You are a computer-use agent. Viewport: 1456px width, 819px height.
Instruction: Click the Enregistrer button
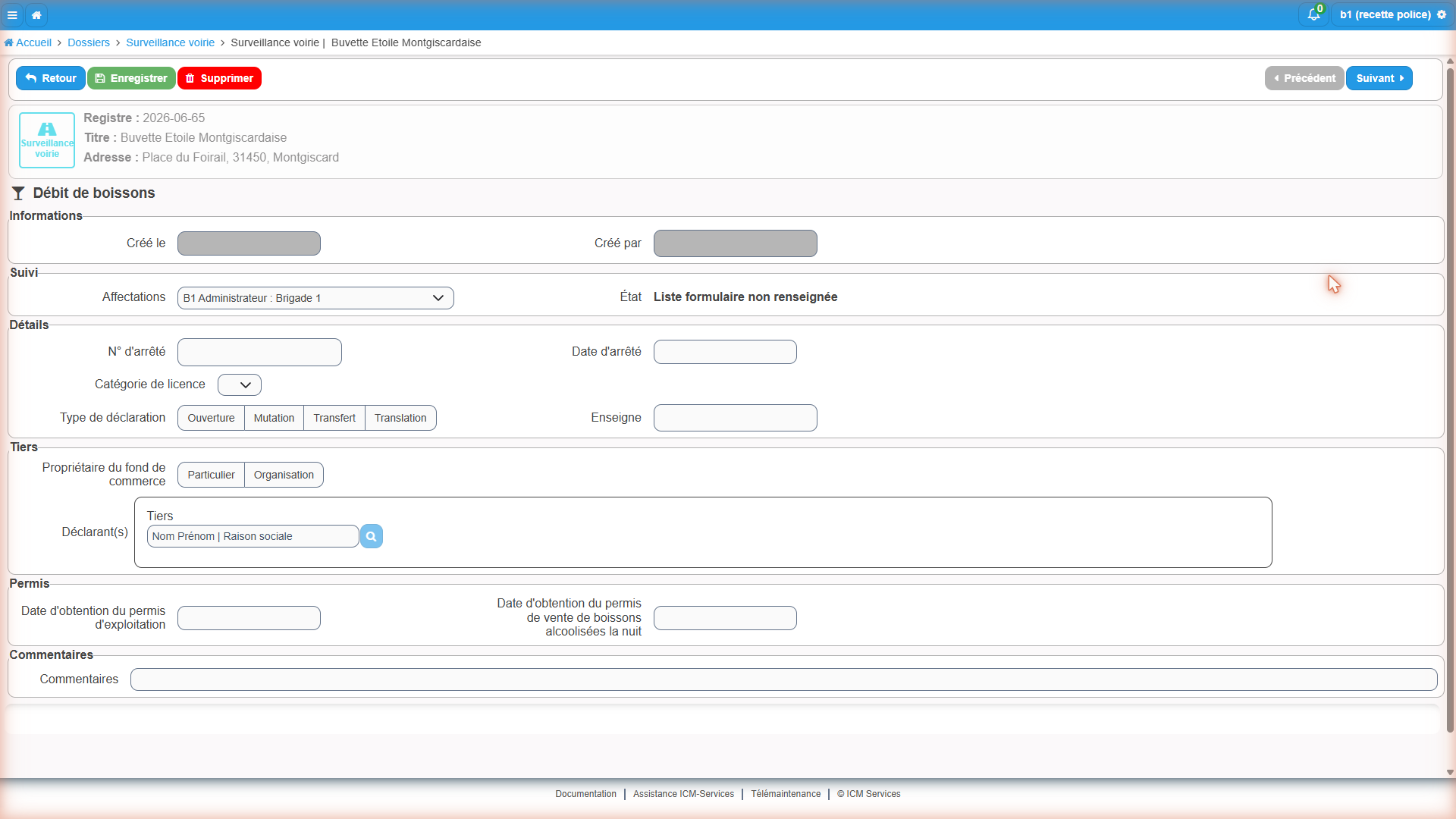131,78
